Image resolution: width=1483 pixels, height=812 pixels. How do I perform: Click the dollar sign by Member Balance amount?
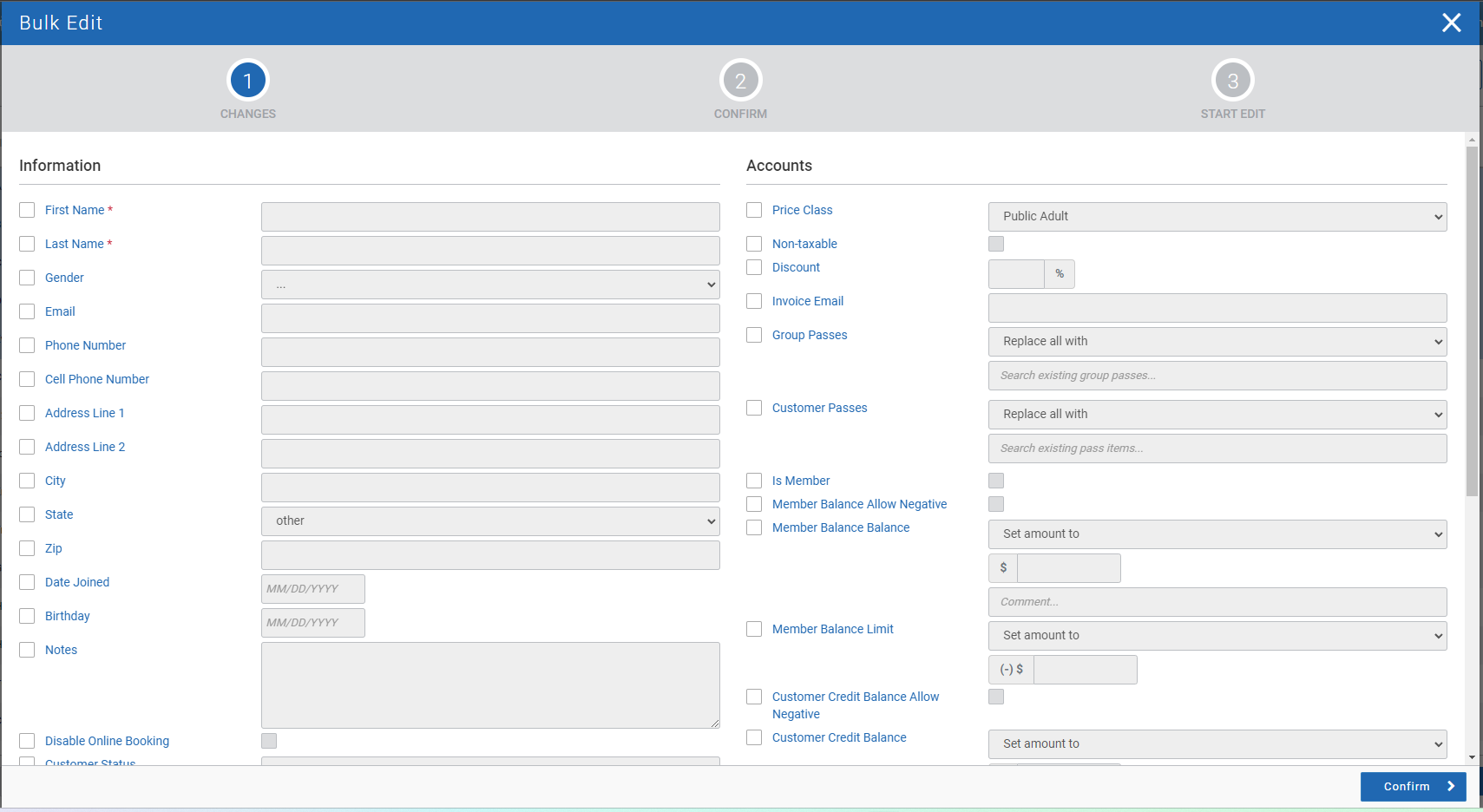pos(1003,568)
